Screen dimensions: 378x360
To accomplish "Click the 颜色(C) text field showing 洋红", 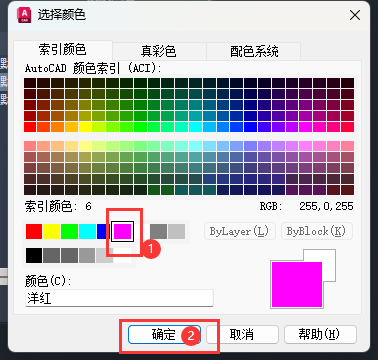I will [119, 298].
